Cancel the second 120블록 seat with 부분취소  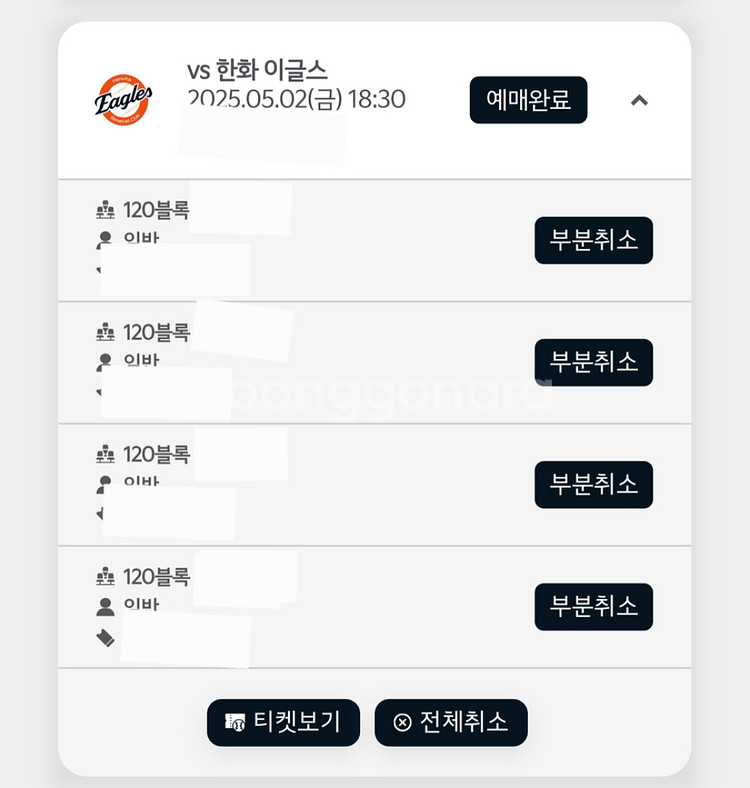tap(594, 362)
